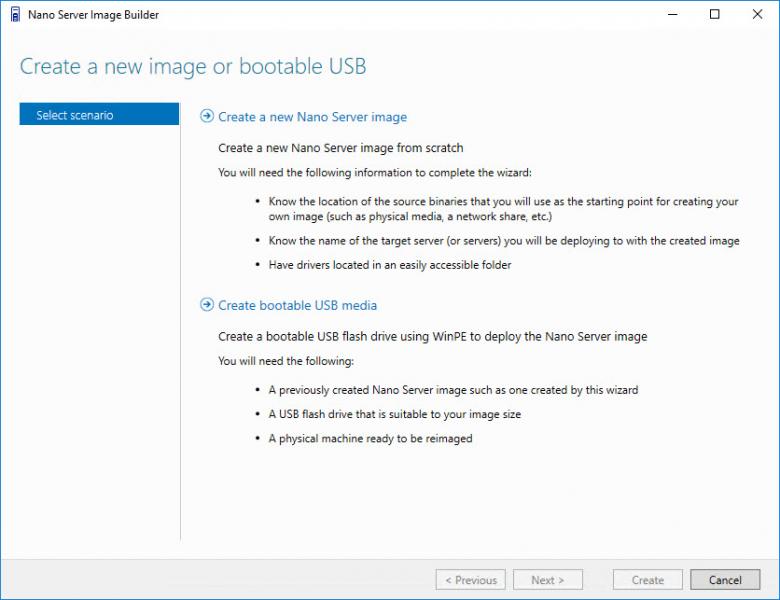
Task: Select the Select scenario step in sidebar
Action: pyautogui.click(x=99, y=115)
